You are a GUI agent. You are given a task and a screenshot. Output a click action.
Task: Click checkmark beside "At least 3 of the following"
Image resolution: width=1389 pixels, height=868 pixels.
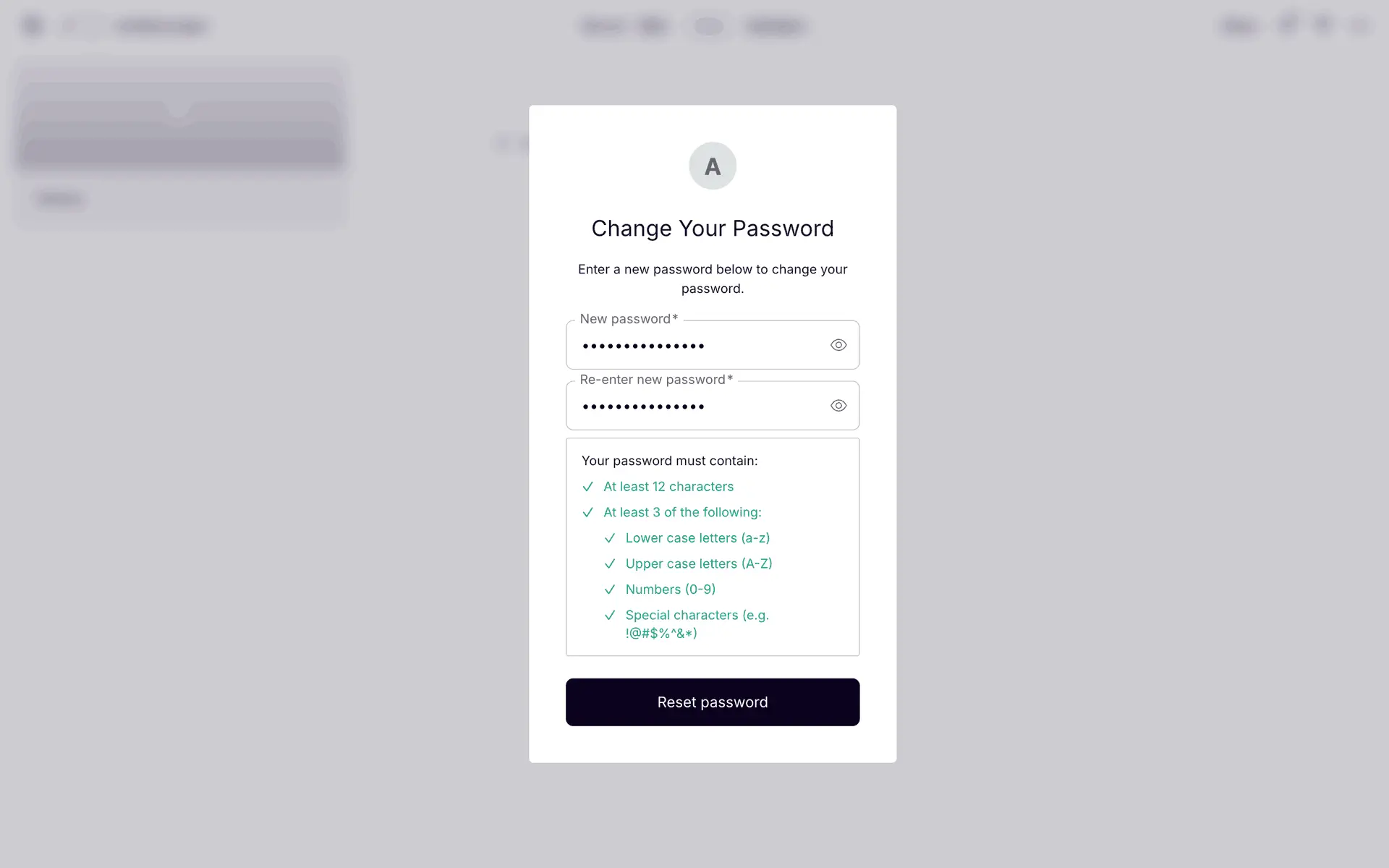tap(587, 513)
